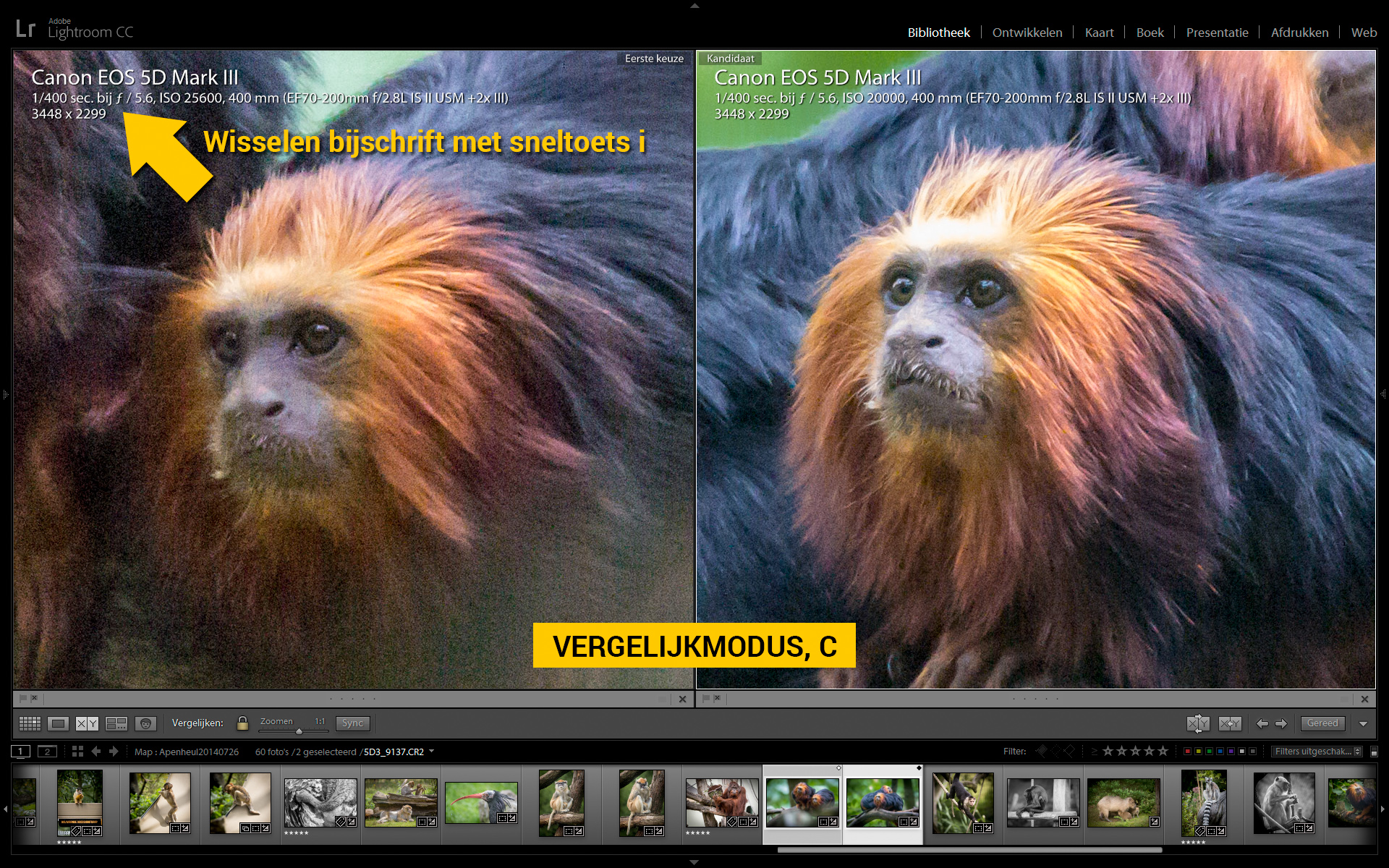Select the red color label filter swatch
Screen dimensions: 1389x868
pos(1187,752)
